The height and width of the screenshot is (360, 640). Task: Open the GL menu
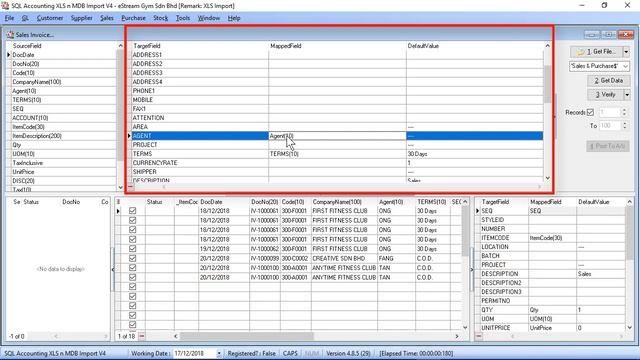point(25,18)
